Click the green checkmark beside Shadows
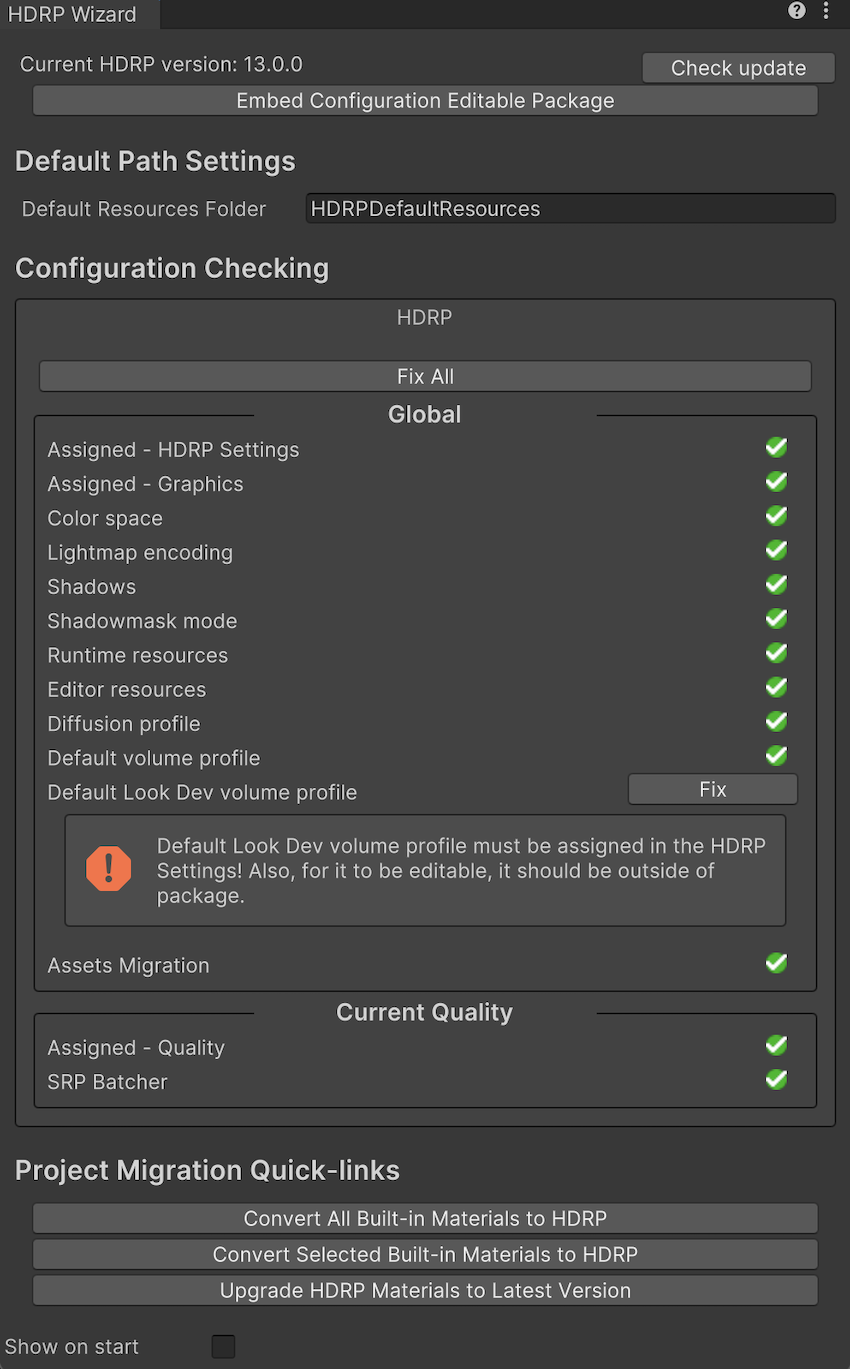Image resolution: width=850 pixels, height=1369 pixels. click(776, 584)
